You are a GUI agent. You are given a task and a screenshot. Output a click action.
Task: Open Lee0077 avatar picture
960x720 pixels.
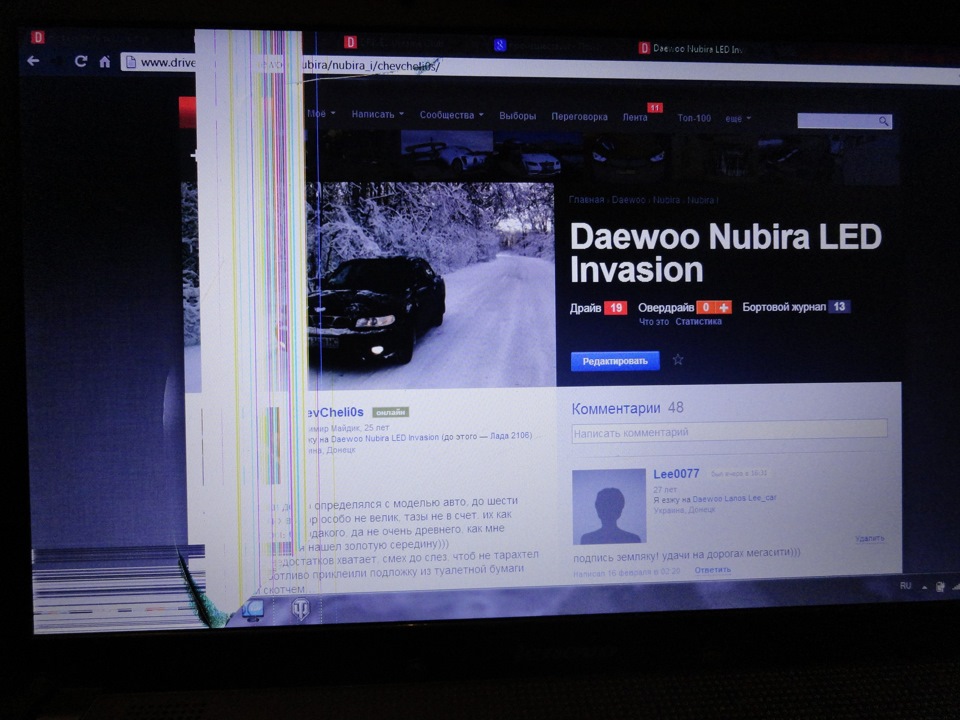click(x=609, y=506)
